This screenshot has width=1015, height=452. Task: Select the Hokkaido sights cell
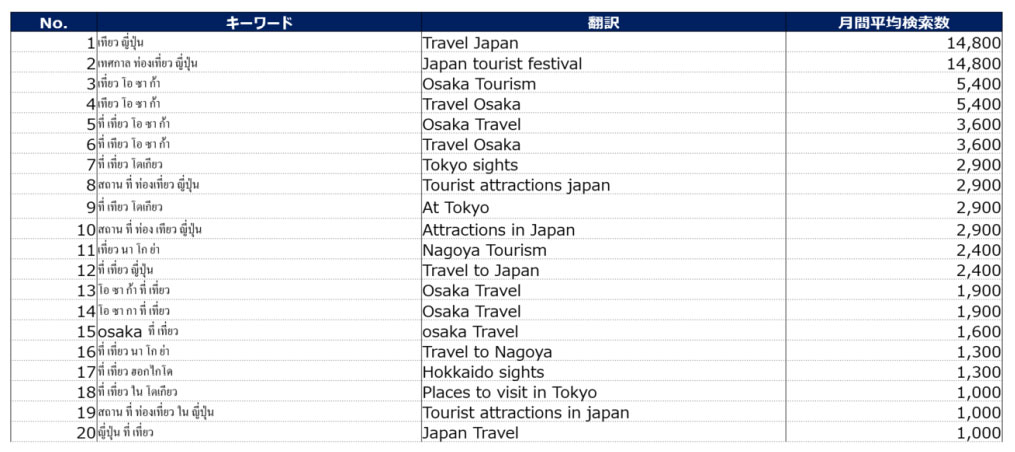pyautogui.click(x=603, y=372)
